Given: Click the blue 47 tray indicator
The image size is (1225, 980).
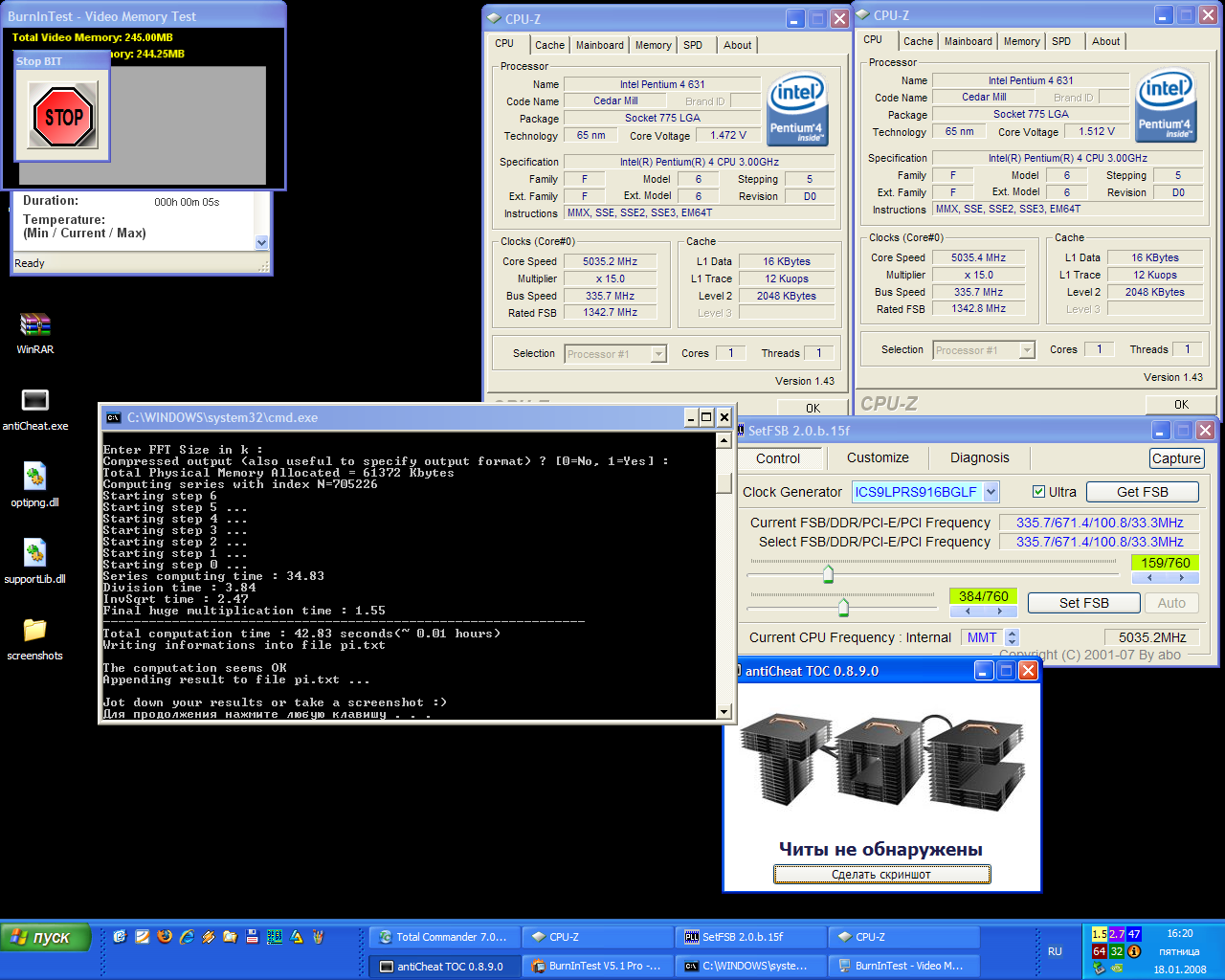Looking at the screenshot, I should (1134, 934).
